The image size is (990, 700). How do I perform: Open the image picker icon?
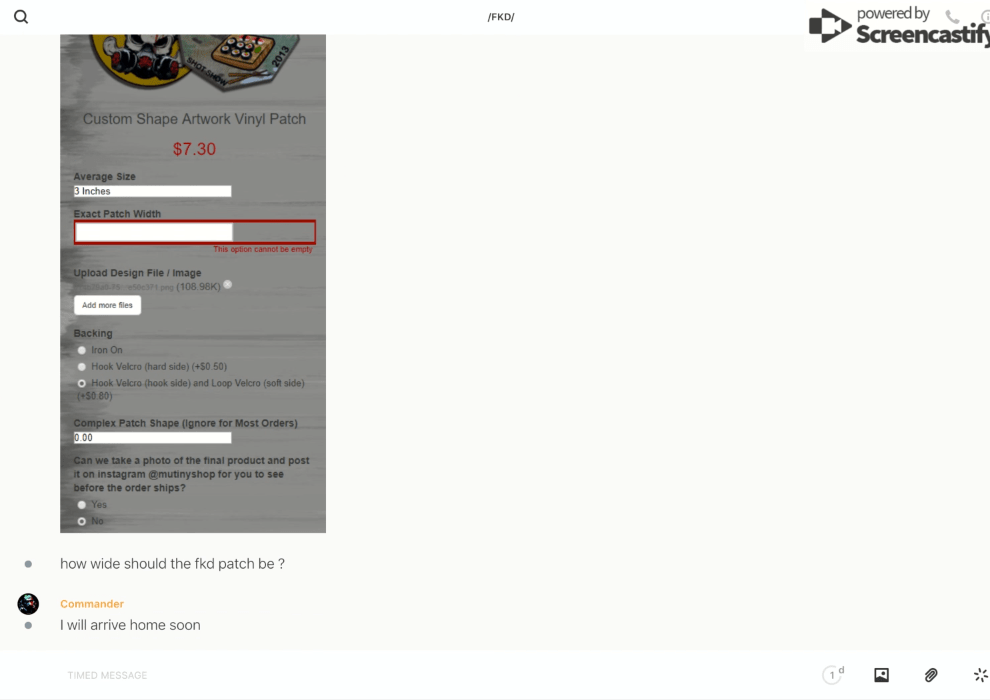[x=881, y=675]
